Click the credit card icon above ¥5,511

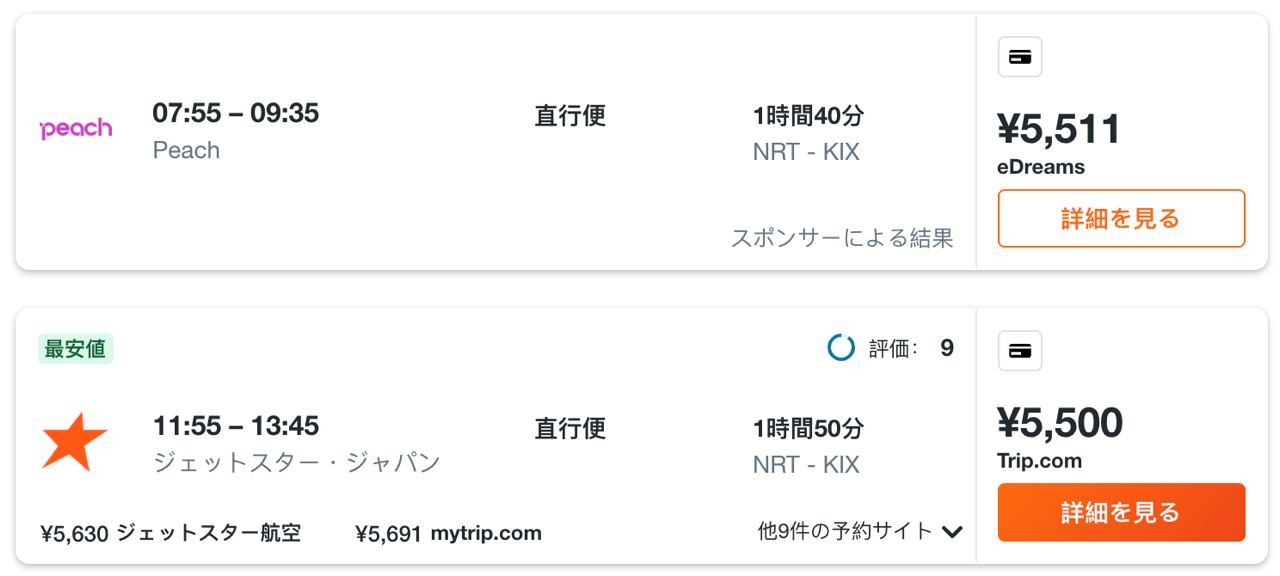[x=1020, y=57]
